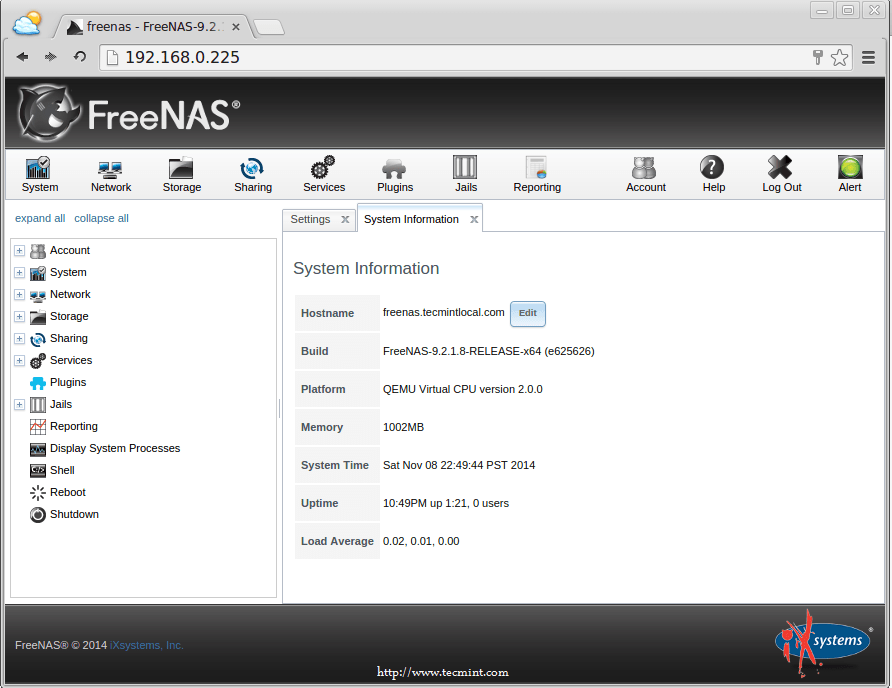
Task: Close the System Information tab
Action: click(474, 220)
